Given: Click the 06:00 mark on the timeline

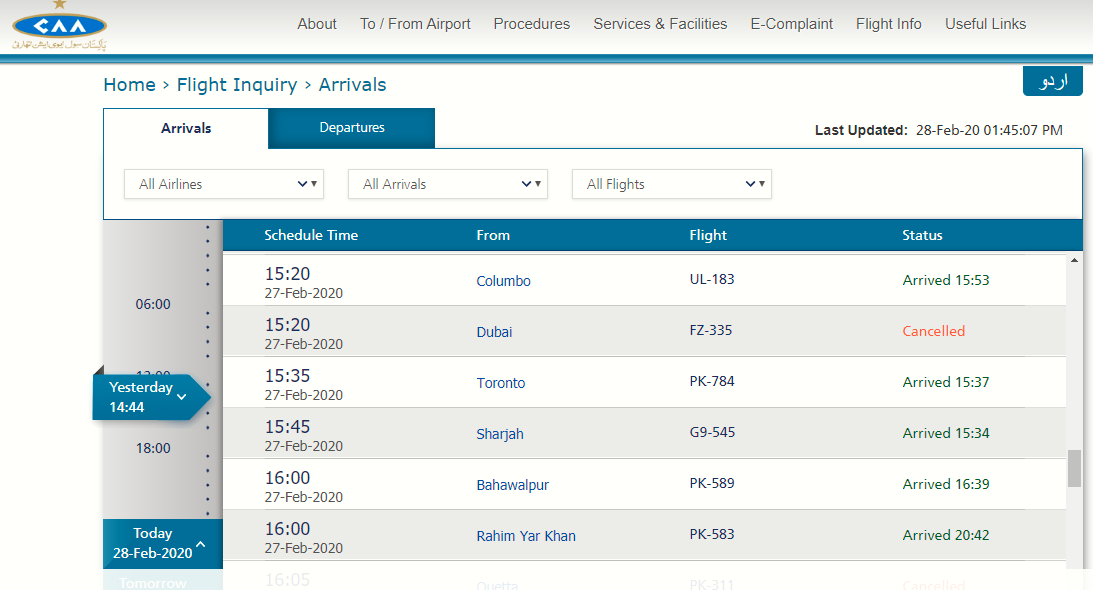Looking at the screenshot, I should [x=153, y=304].
